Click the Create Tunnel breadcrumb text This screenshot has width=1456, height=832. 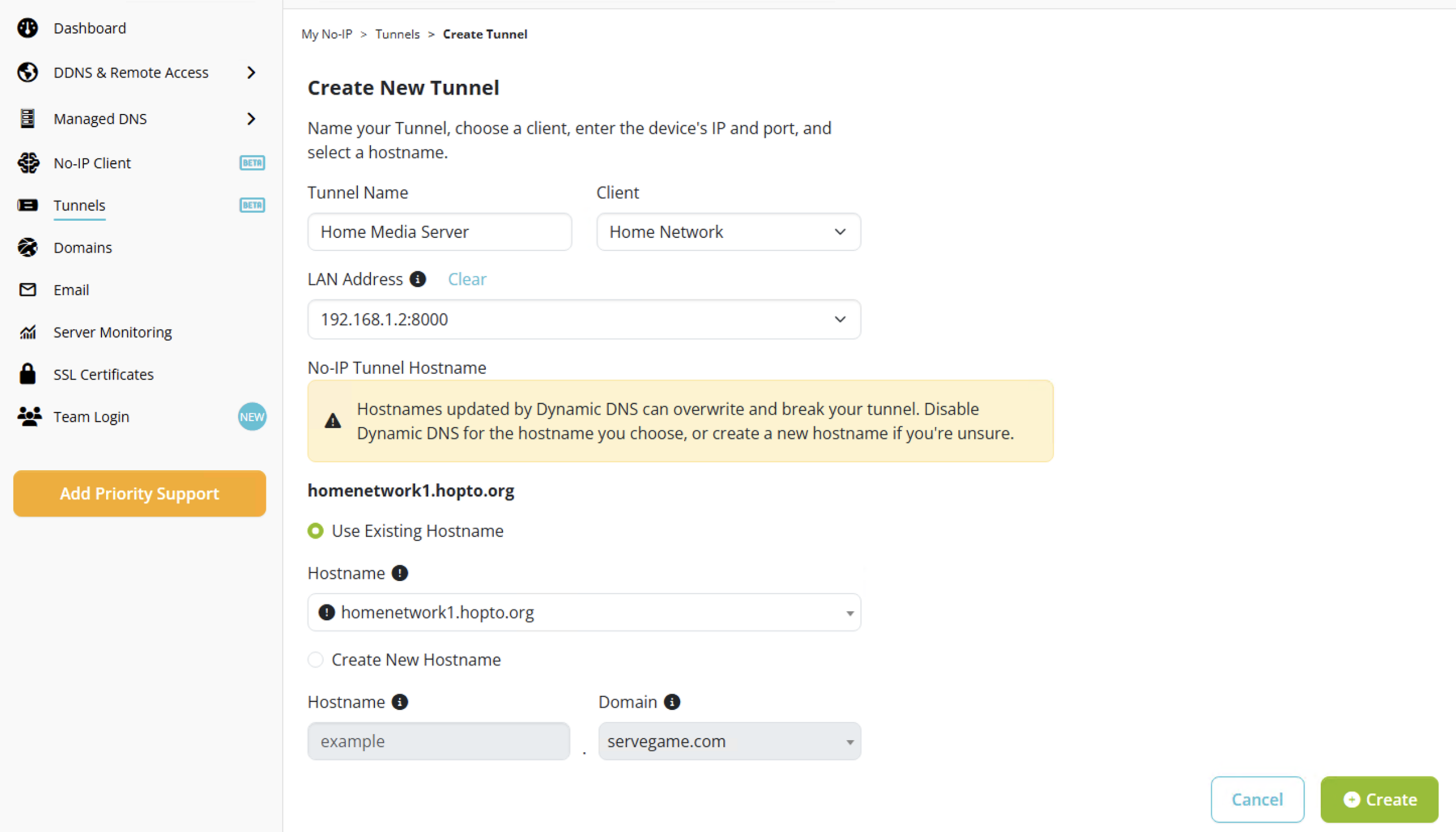point(485,34)
